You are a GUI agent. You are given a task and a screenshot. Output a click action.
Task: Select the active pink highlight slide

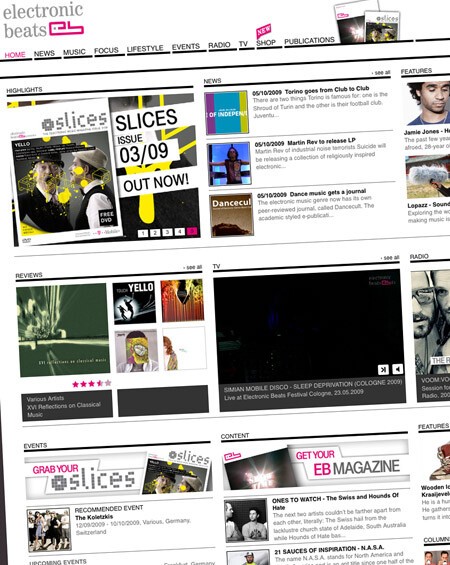(x=192, y=231)
